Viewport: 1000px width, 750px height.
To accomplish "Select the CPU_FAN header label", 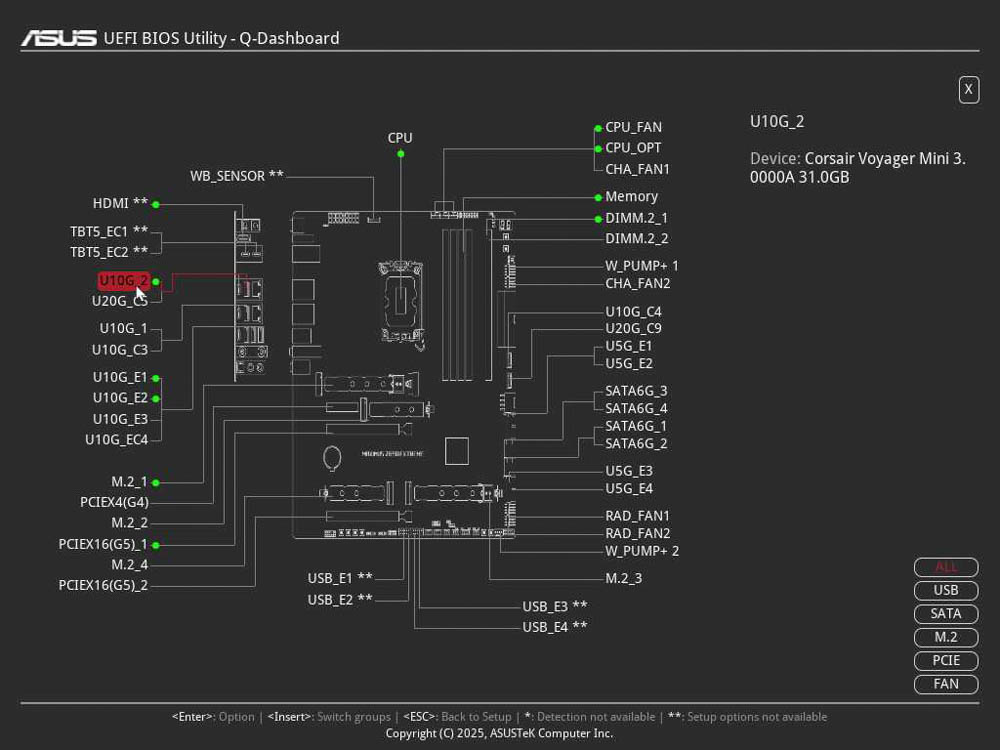I will 633,127.
